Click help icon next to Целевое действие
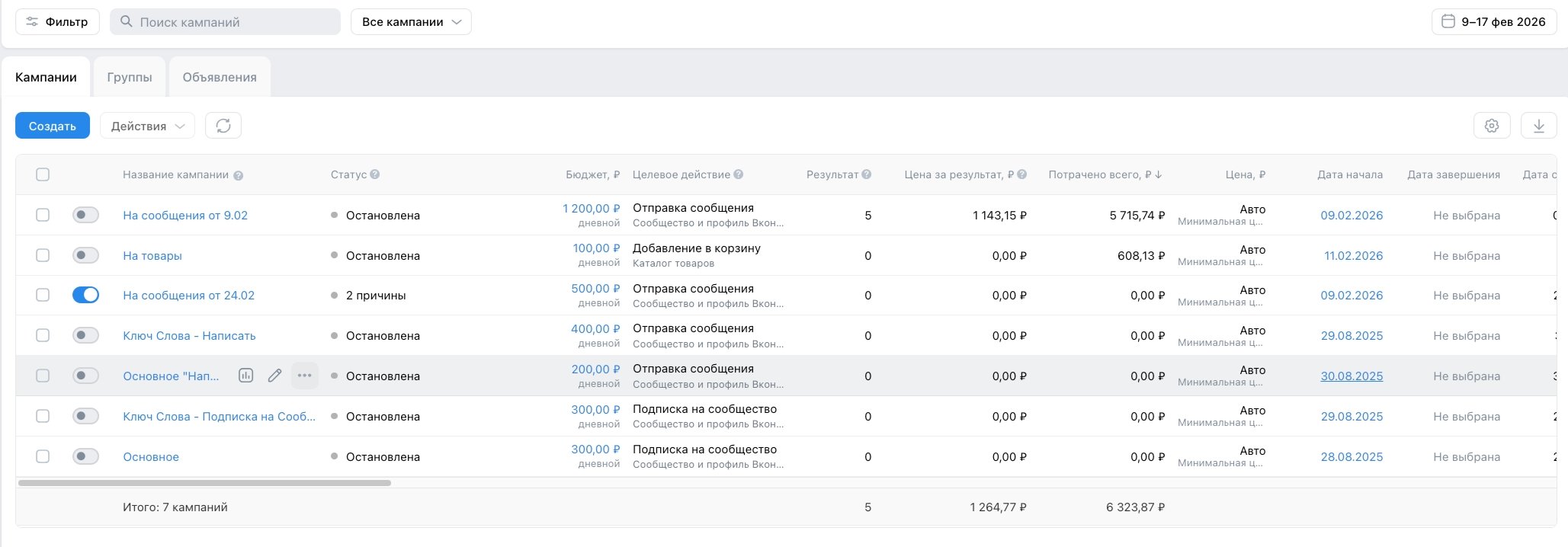 (x=739, y=174)
